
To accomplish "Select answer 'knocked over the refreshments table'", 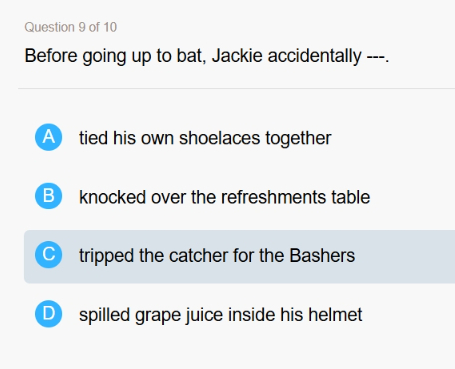I will [x=224, y=197].
